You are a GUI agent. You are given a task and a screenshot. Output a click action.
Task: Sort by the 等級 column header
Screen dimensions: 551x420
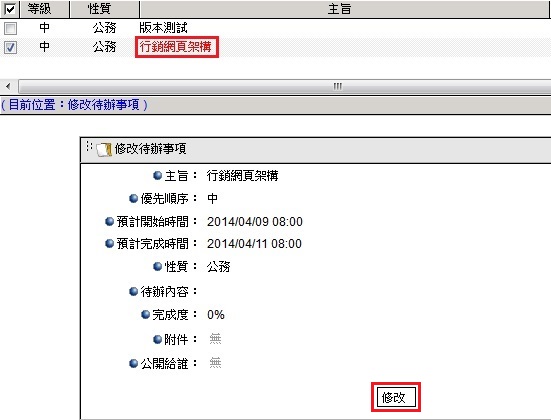click(x=44, y=9)
